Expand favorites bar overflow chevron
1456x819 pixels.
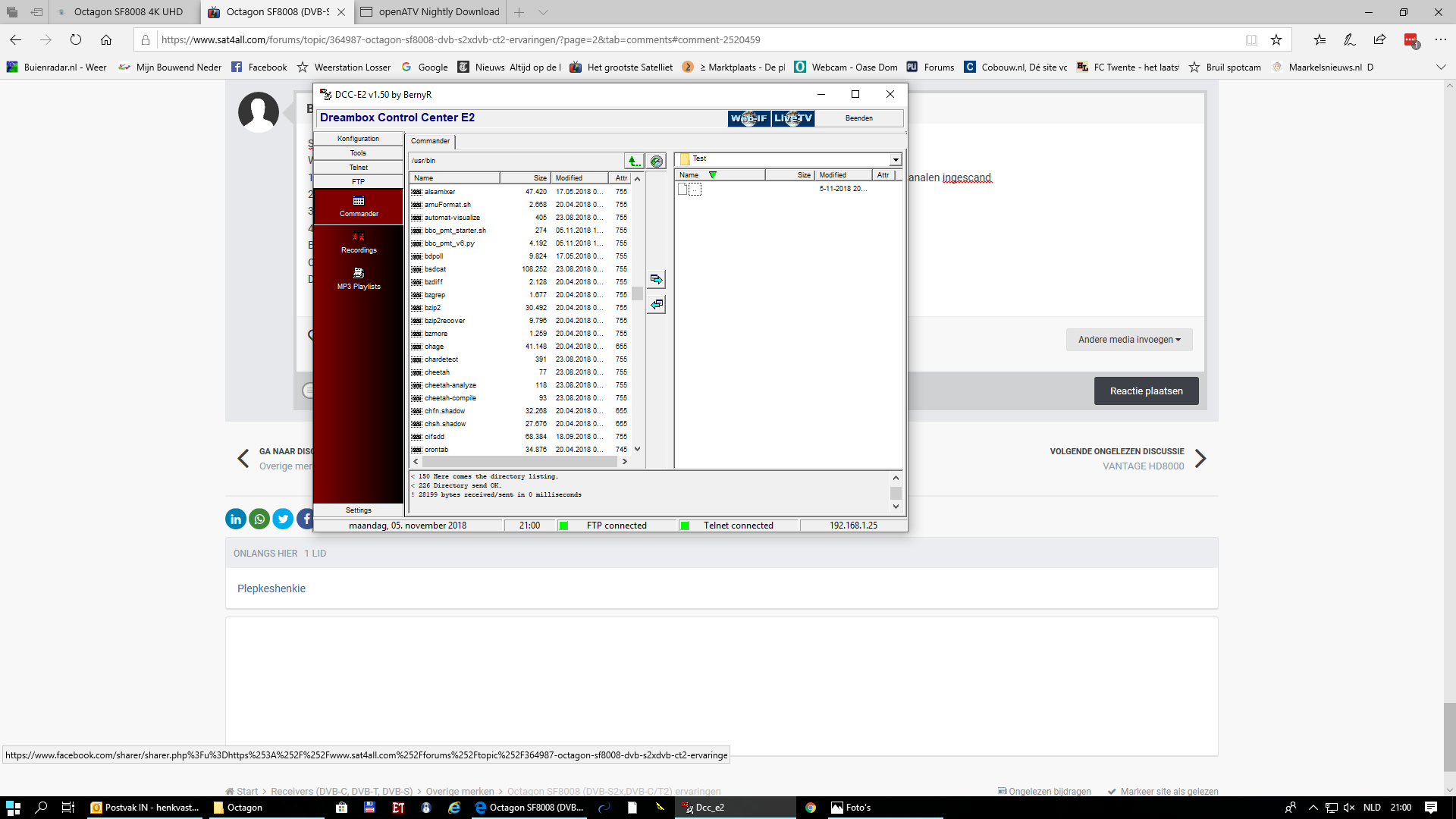click(x=1440, y=67)
